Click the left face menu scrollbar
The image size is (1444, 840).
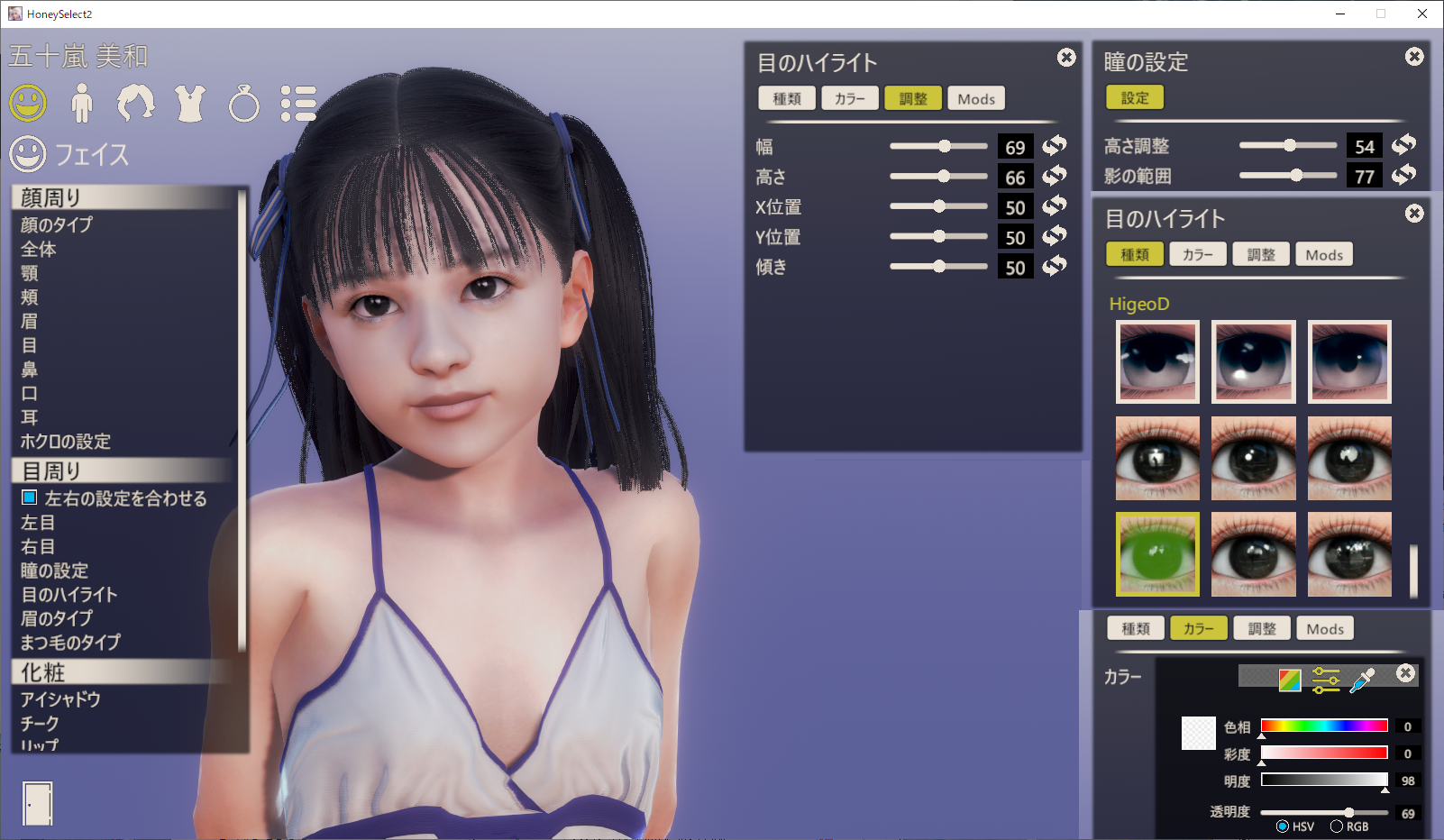242,420
